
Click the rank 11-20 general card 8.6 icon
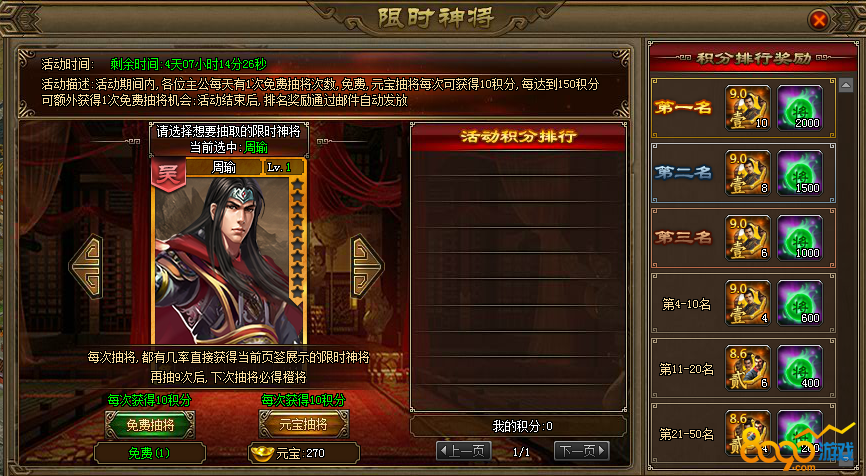click(748, 368)
